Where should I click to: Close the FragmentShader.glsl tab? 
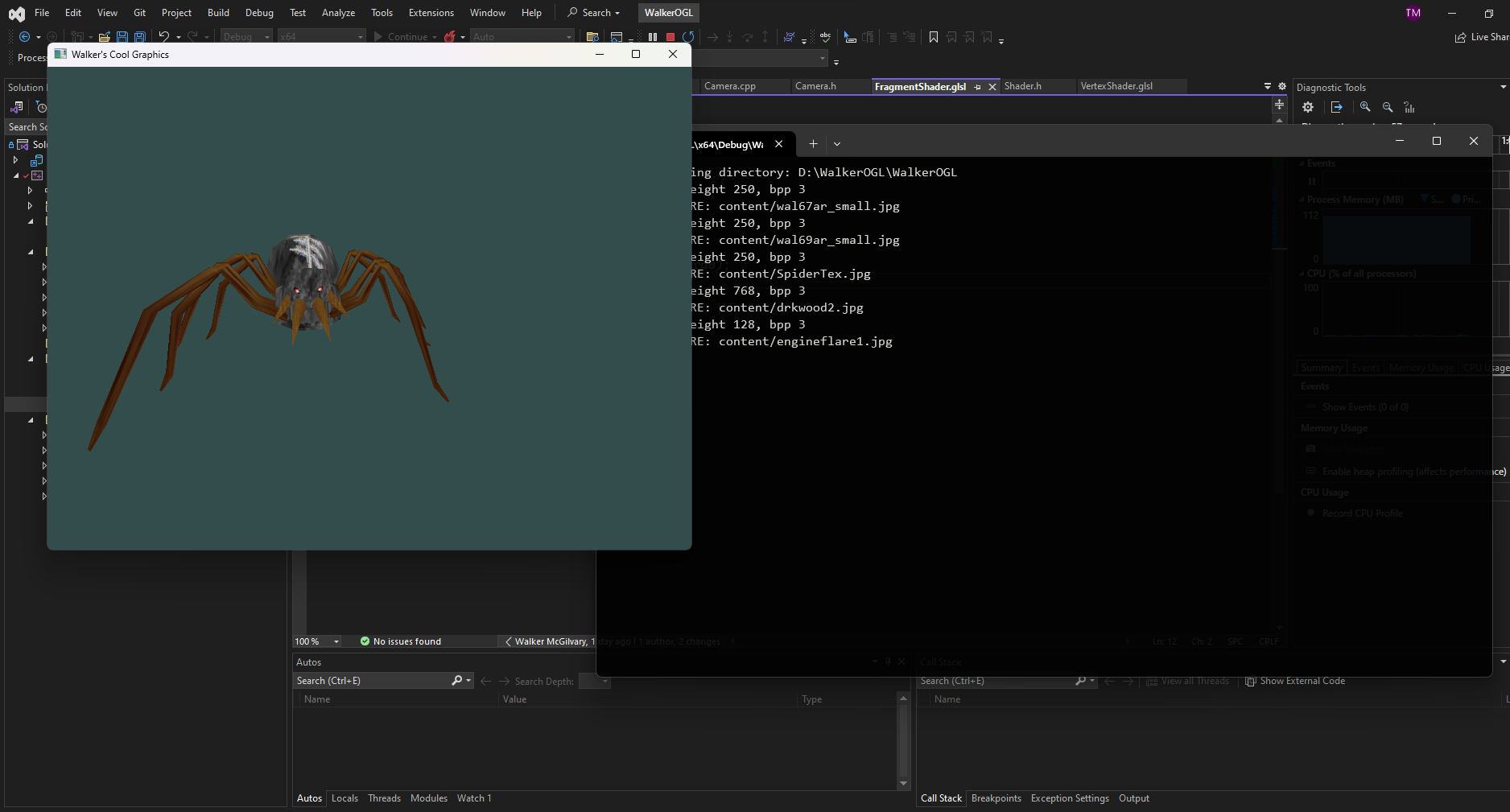[992, 87]
